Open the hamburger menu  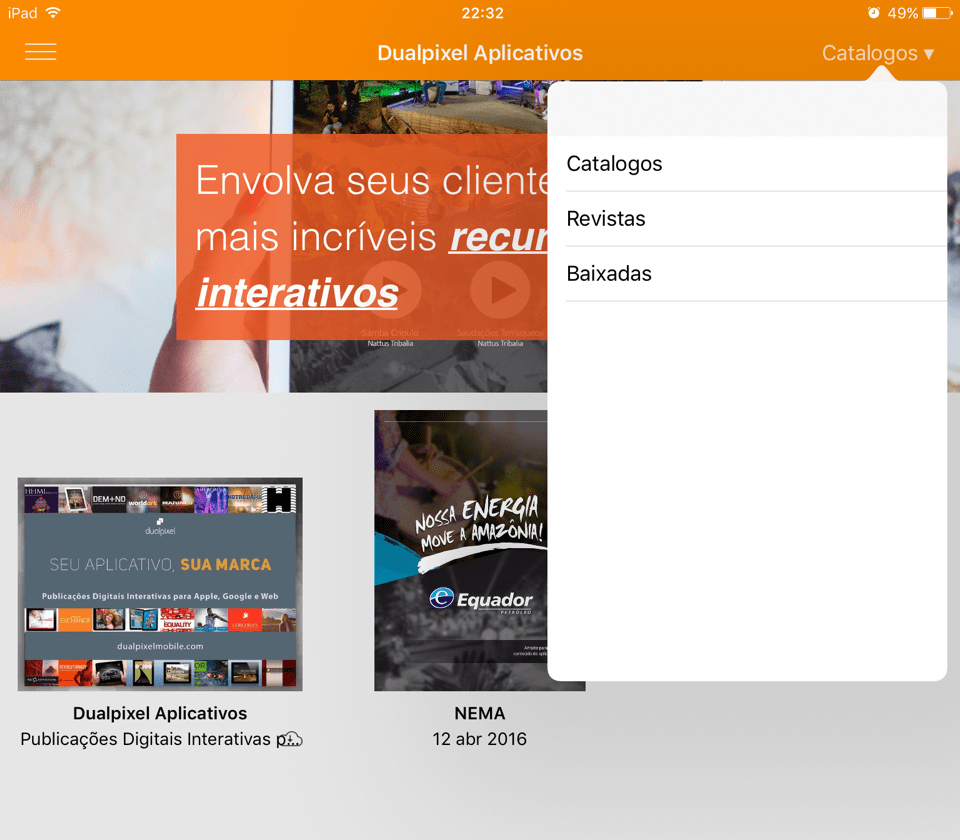tap(40, 51)
